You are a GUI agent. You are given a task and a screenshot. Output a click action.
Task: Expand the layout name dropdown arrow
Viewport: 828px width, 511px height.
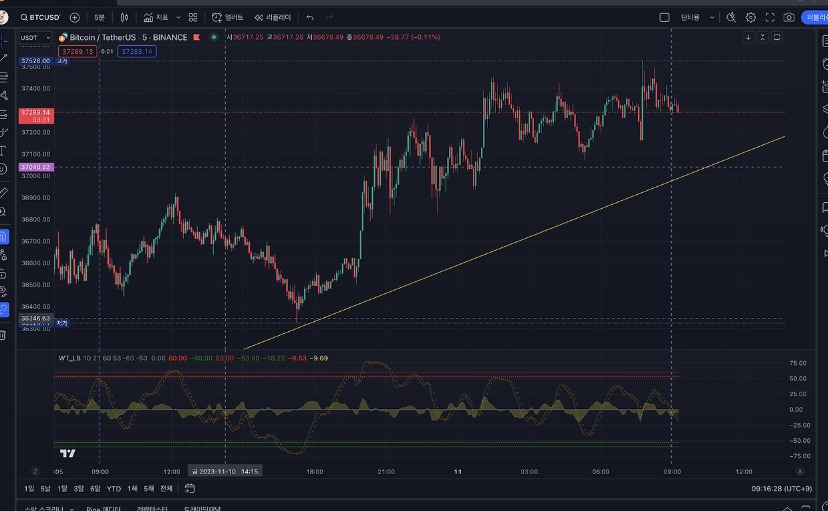712,17
